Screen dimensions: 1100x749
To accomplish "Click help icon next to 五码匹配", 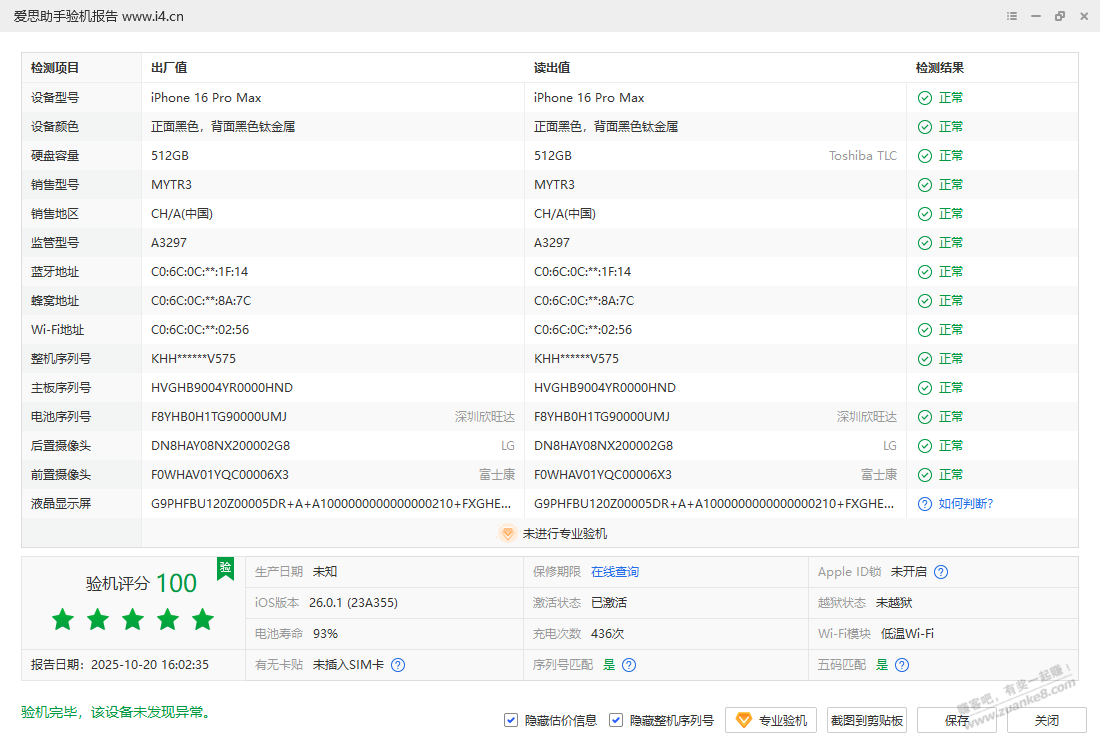I will 902,665.
